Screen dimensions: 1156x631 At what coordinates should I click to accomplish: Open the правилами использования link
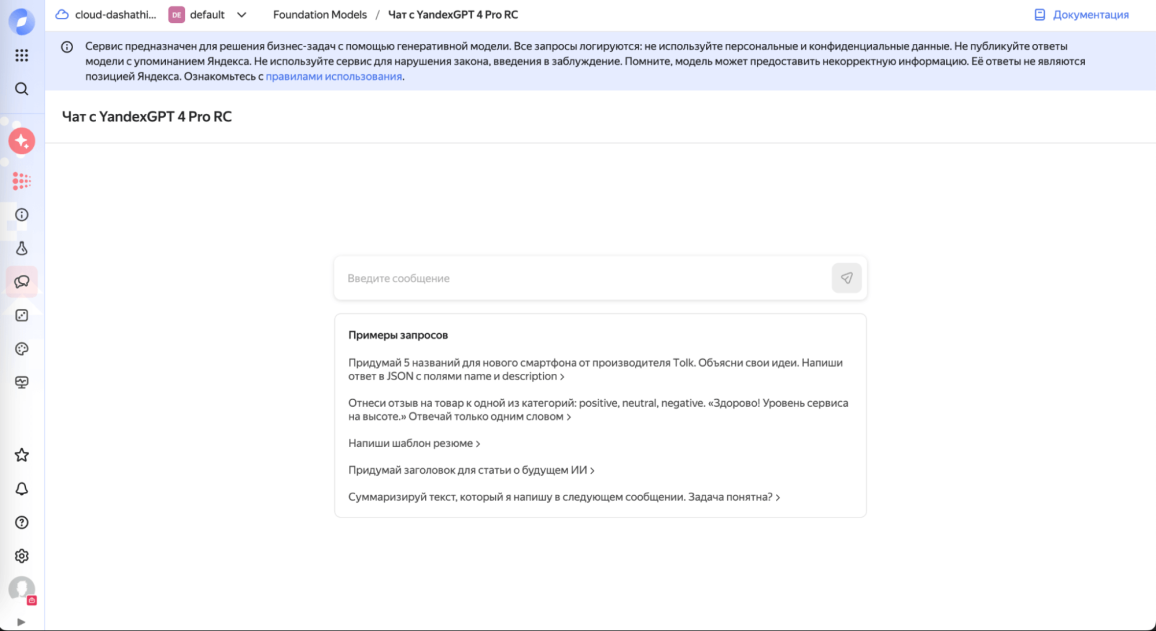(333, 76)
